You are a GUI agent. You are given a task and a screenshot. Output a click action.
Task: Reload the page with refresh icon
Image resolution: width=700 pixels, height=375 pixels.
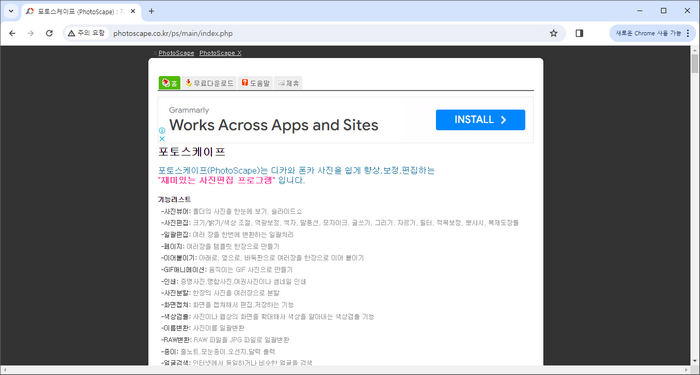coord(50,33)
